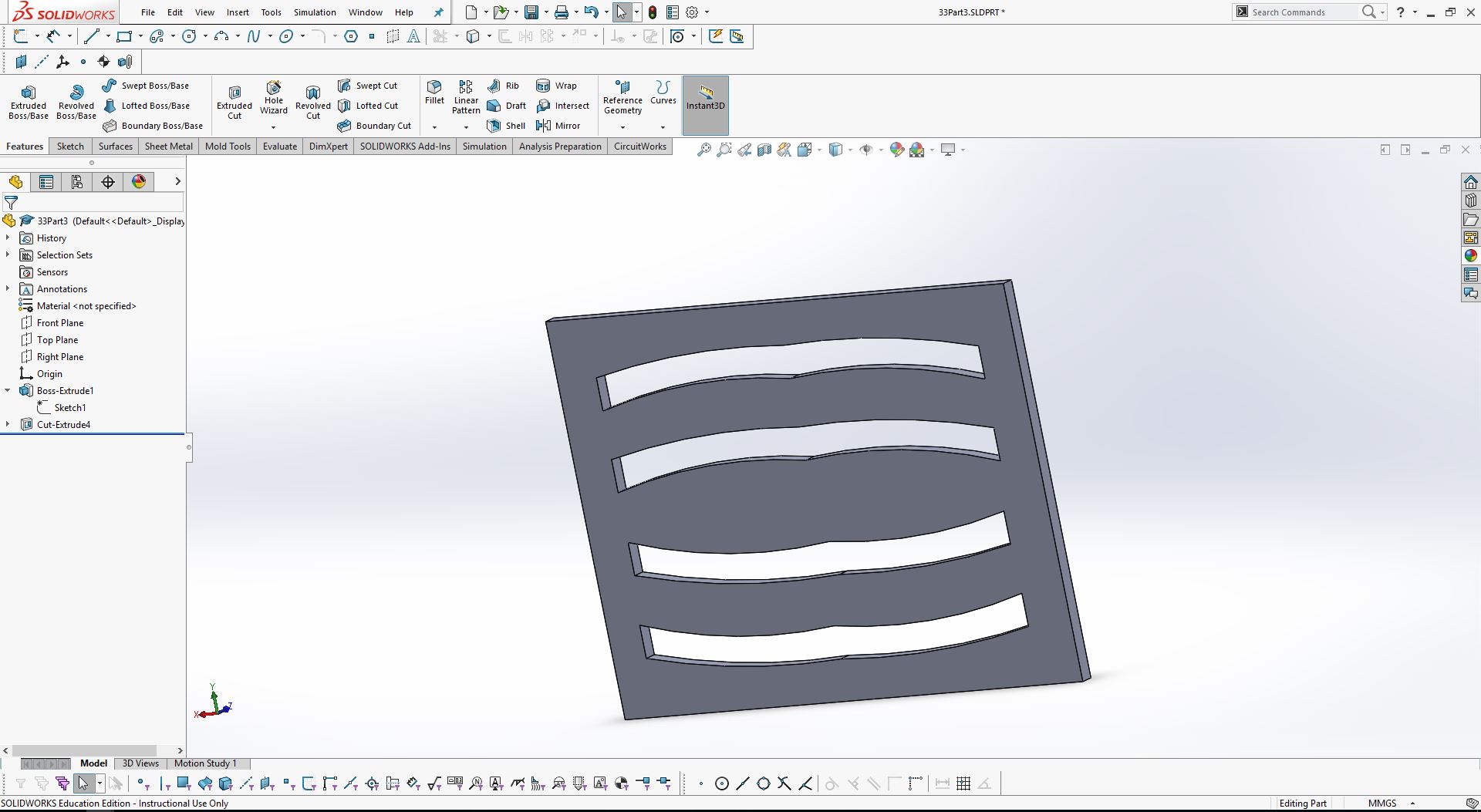Select the Draft feature tool
The image size is (1481, 812).
click(506, 106)
